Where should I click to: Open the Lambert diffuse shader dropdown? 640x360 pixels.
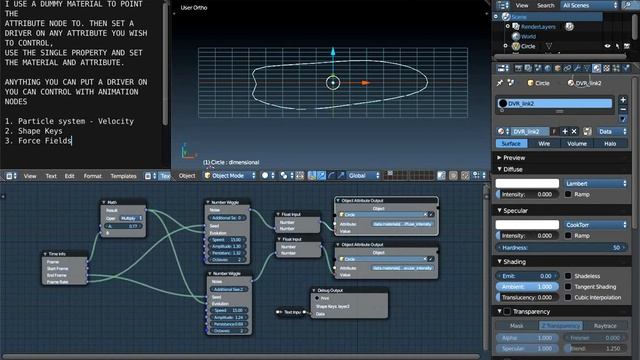596,184
